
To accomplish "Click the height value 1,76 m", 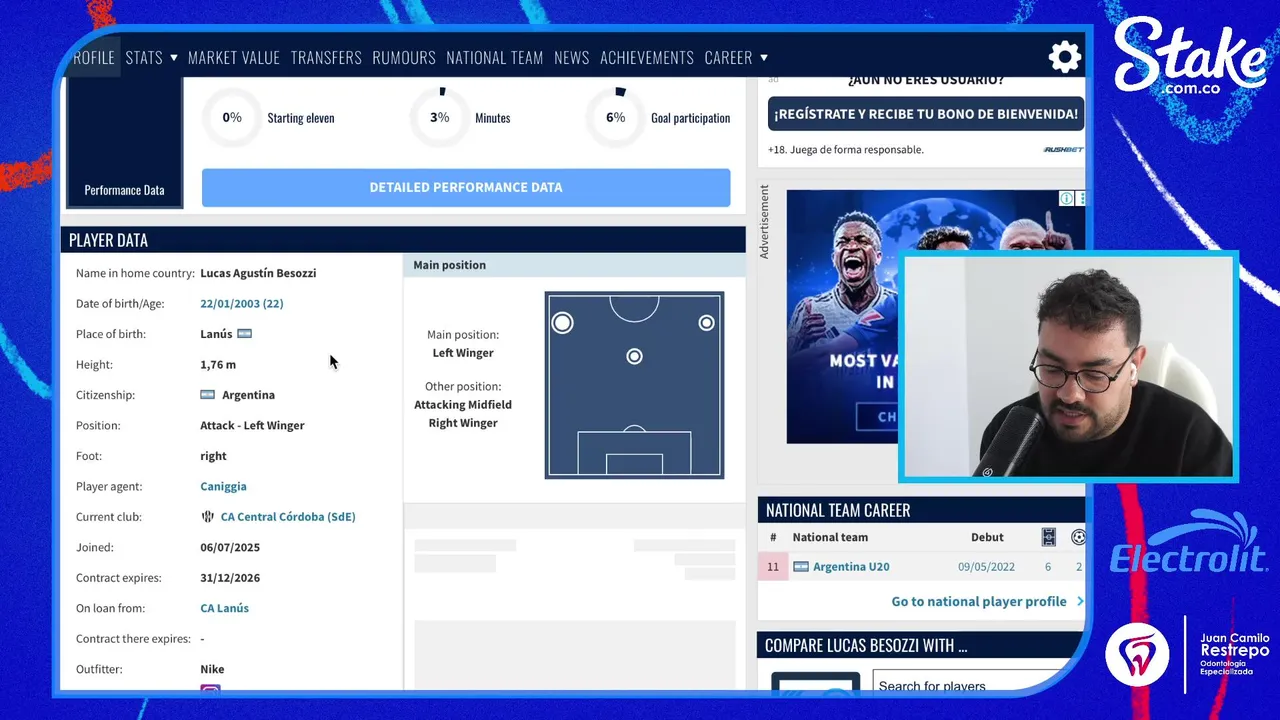I will [218, 365].
